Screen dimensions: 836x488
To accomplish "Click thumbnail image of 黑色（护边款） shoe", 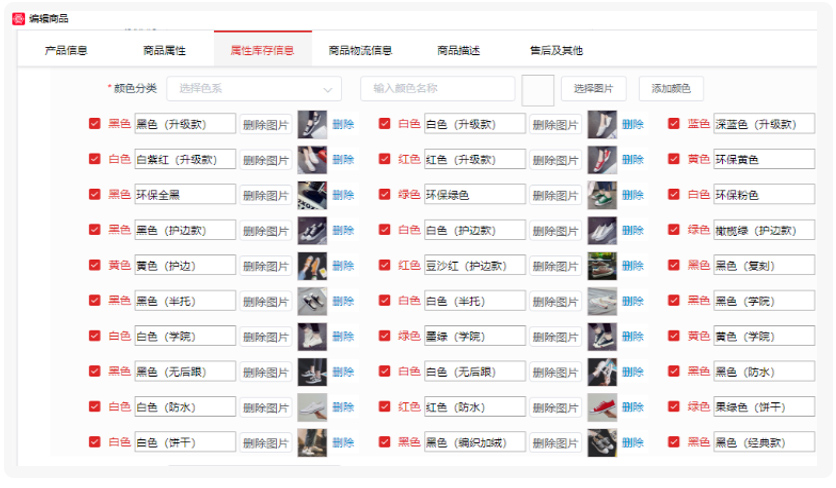I will coord(312,230).
